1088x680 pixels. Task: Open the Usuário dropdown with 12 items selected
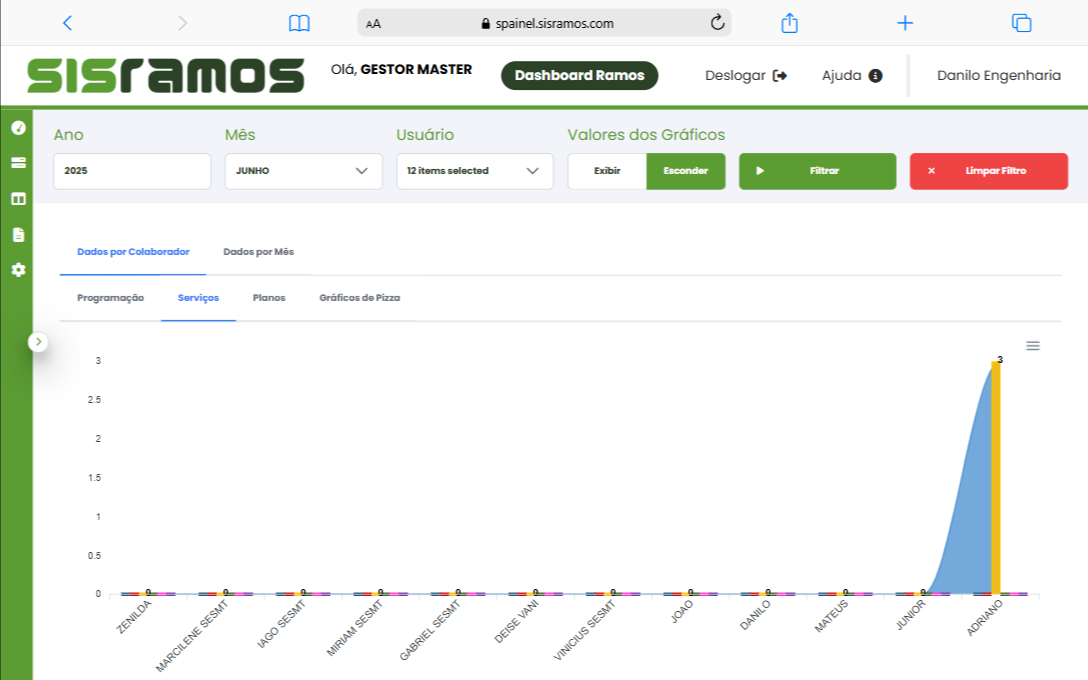[x=474, y=171]
